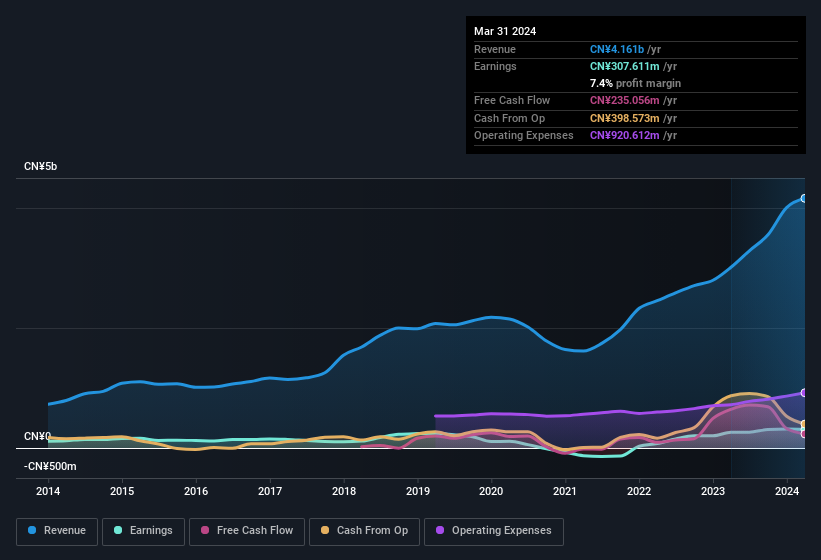
Task: Toggle the Earnings legend button
Action: (143, 531)
